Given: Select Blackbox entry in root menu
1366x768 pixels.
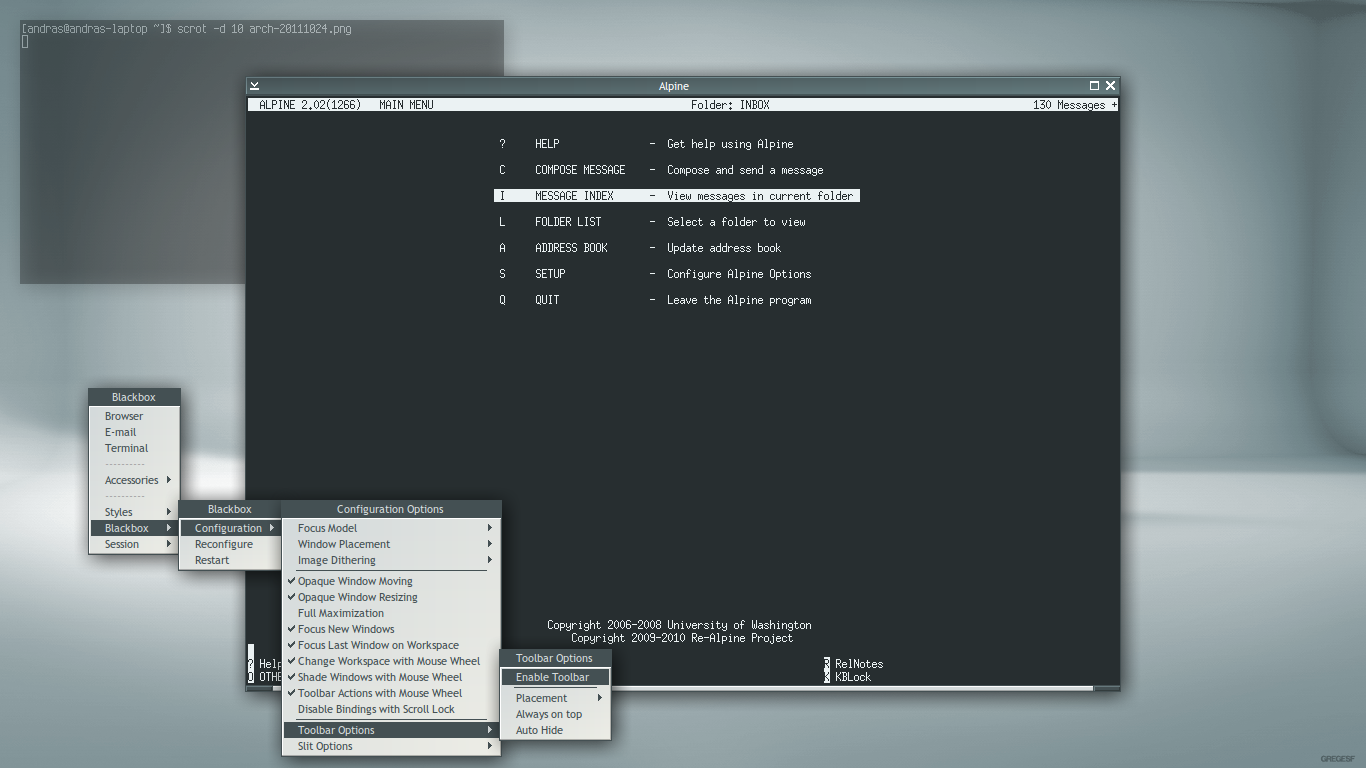Looking at the screenshot, I should coord(134,528).
